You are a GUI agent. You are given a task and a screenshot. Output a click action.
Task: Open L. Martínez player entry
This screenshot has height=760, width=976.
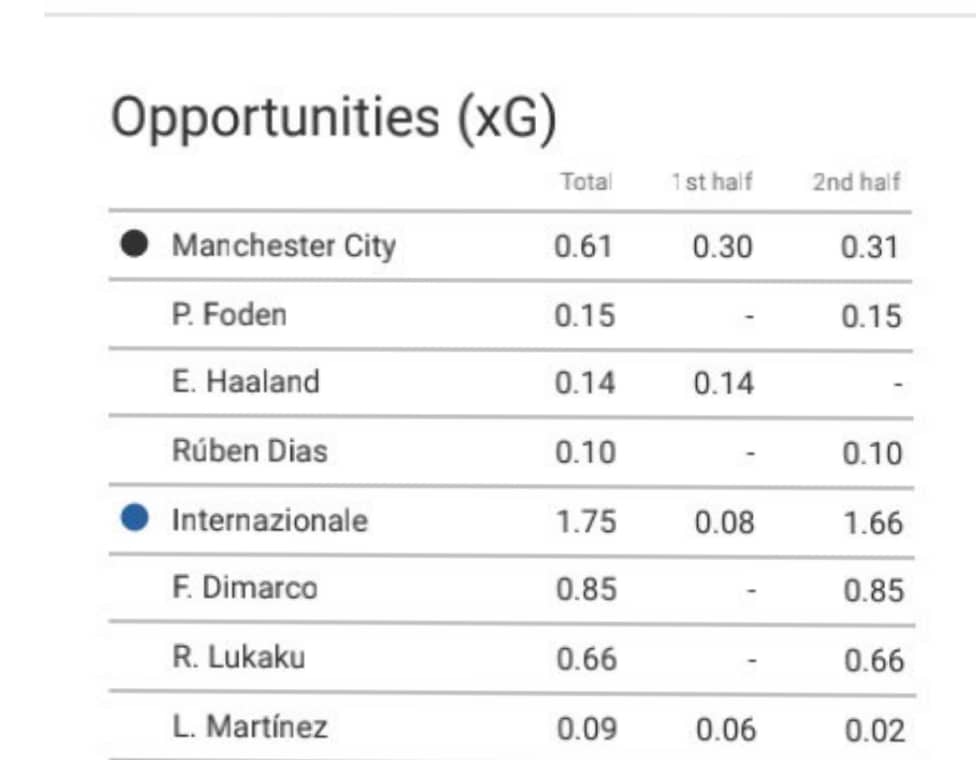(x=250, y=726)
